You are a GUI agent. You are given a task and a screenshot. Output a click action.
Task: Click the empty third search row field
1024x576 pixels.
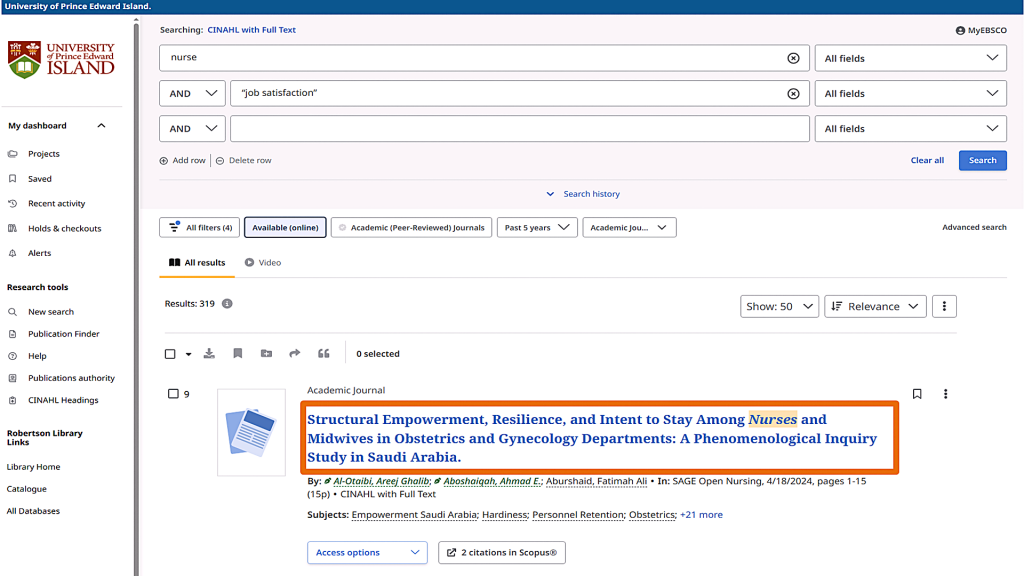519,129
